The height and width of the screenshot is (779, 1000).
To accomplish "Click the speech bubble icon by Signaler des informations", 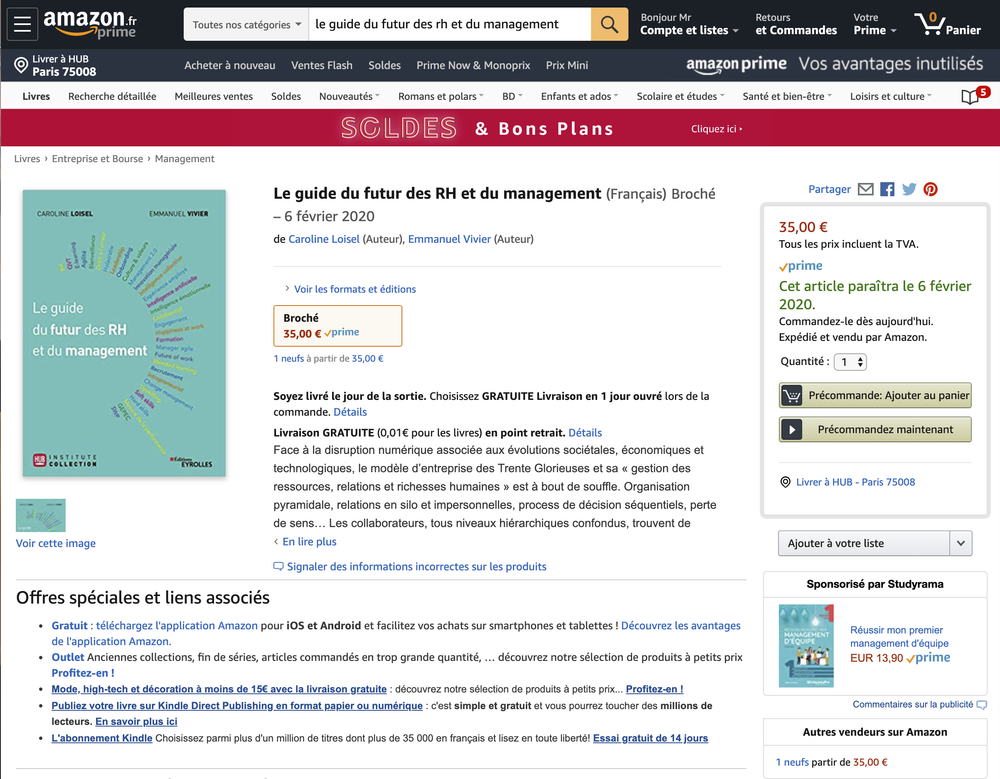I will click(x=278, y=567).
